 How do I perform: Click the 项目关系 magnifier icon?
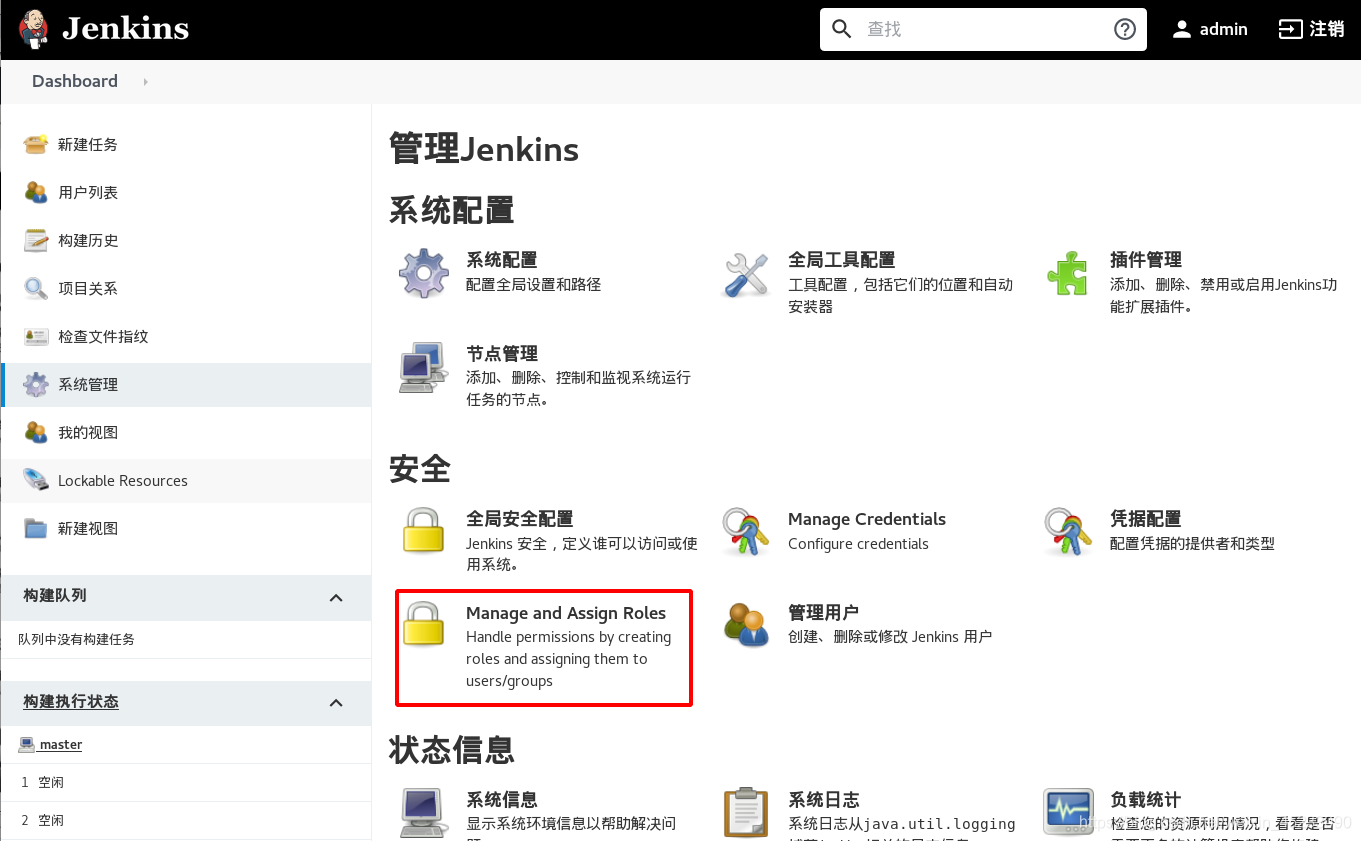coord(36,288)
